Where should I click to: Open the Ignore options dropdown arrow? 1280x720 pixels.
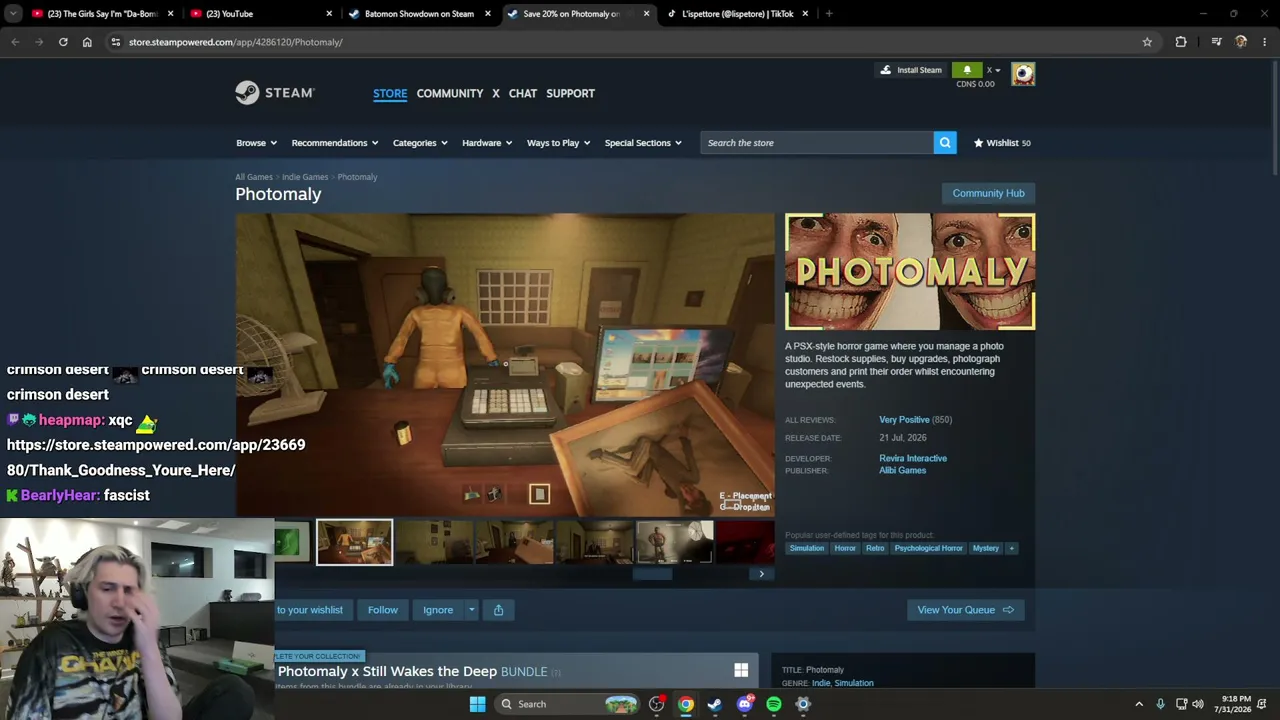point(472,610)
